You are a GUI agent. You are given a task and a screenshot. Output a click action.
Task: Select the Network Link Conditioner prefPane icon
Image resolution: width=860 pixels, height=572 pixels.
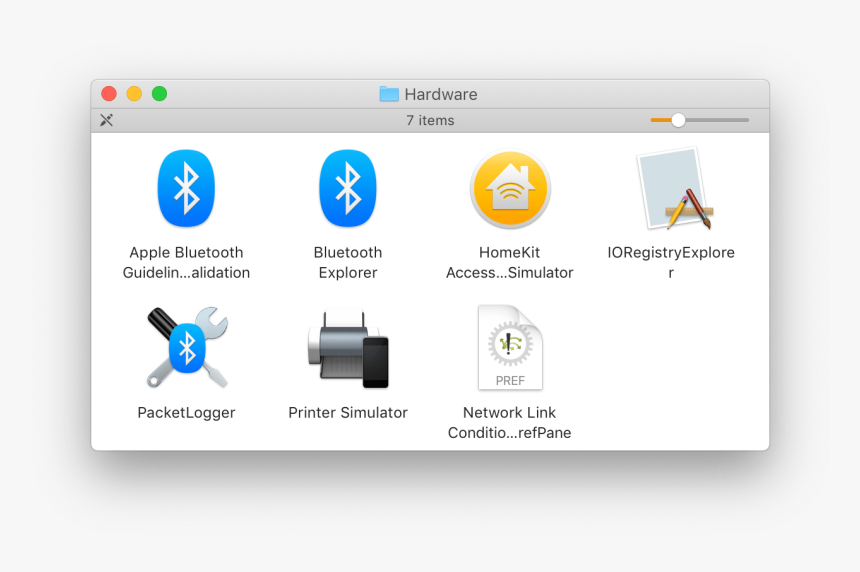tap(510, 348)
